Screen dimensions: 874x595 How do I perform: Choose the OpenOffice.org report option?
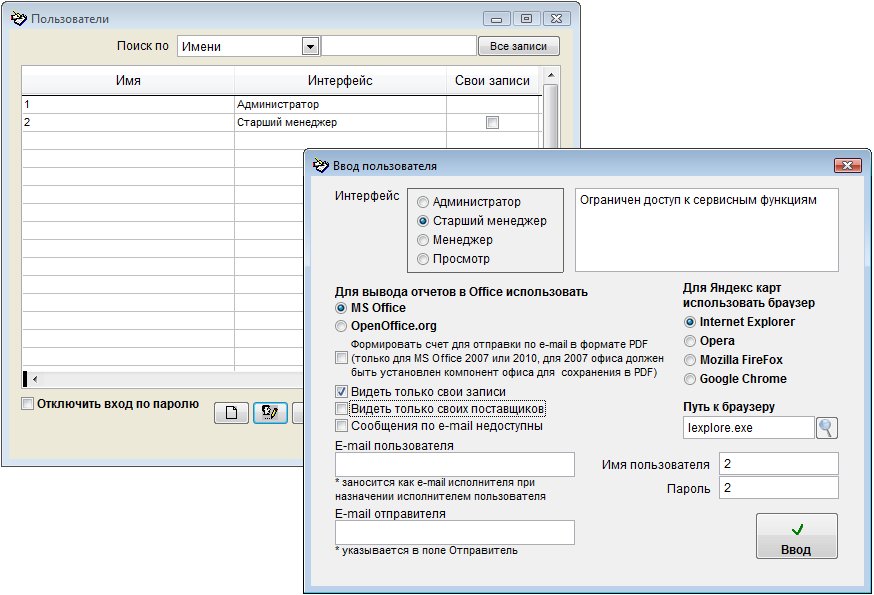[341, 326]
